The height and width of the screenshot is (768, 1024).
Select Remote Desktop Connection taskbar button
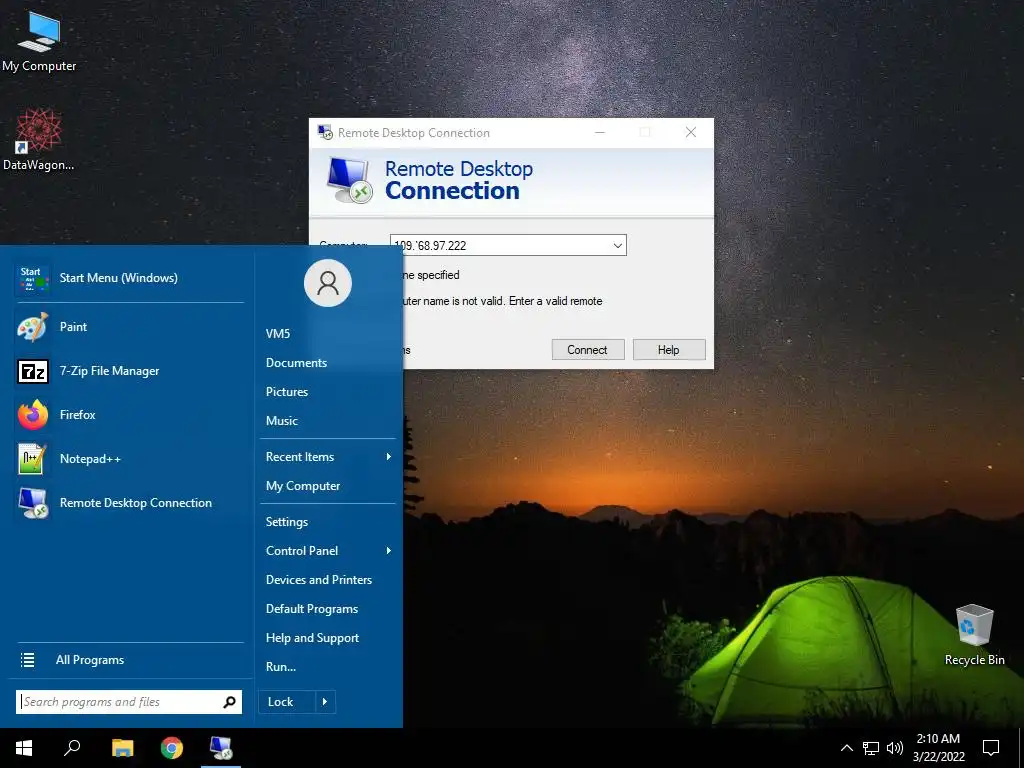[221, 748]
